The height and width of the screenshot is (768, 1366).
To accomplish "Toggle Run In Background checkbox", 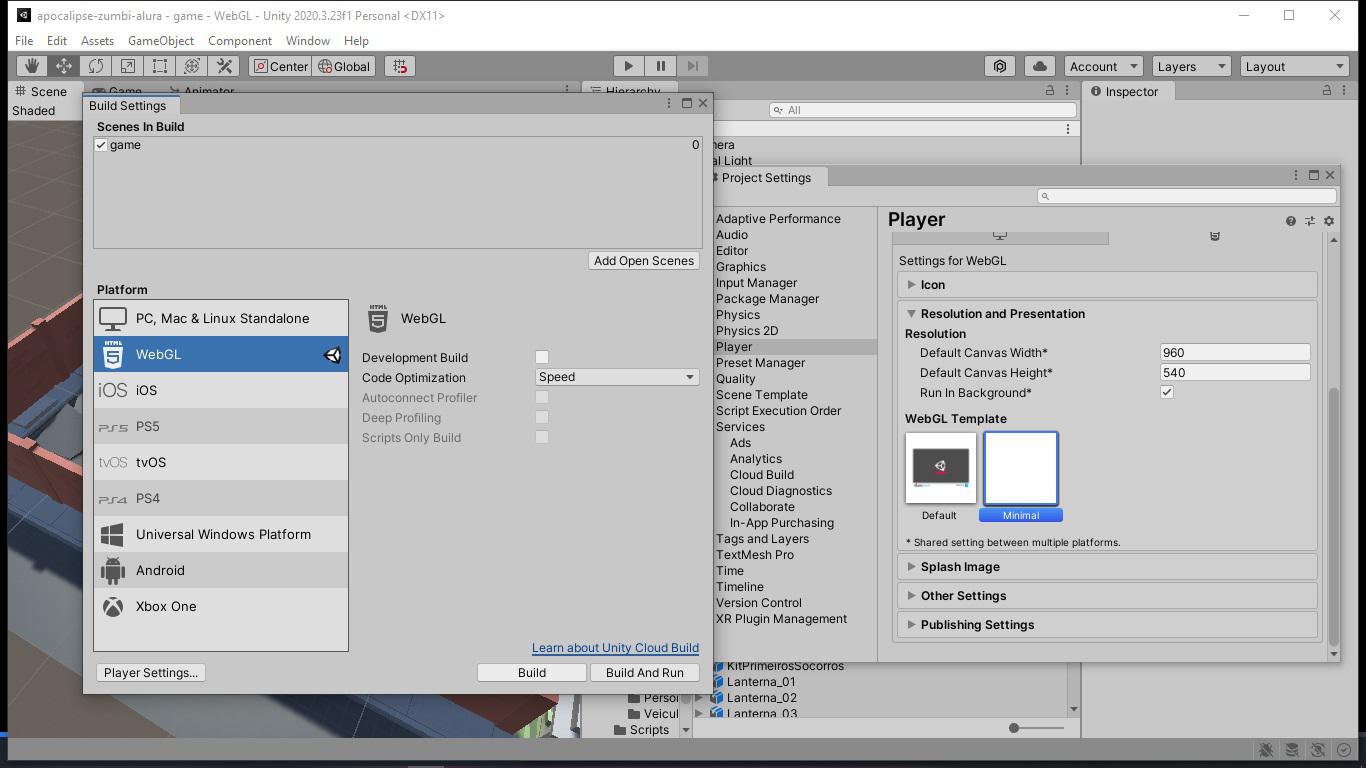I will pos(1167,392).
